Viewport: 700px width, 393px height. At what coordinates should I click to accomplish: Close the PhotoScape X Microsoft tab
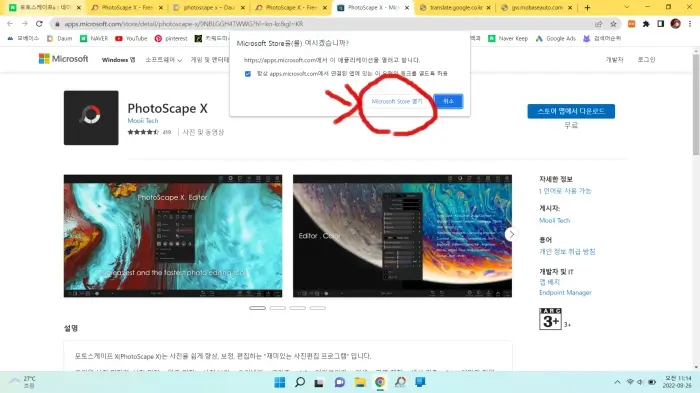407,8
